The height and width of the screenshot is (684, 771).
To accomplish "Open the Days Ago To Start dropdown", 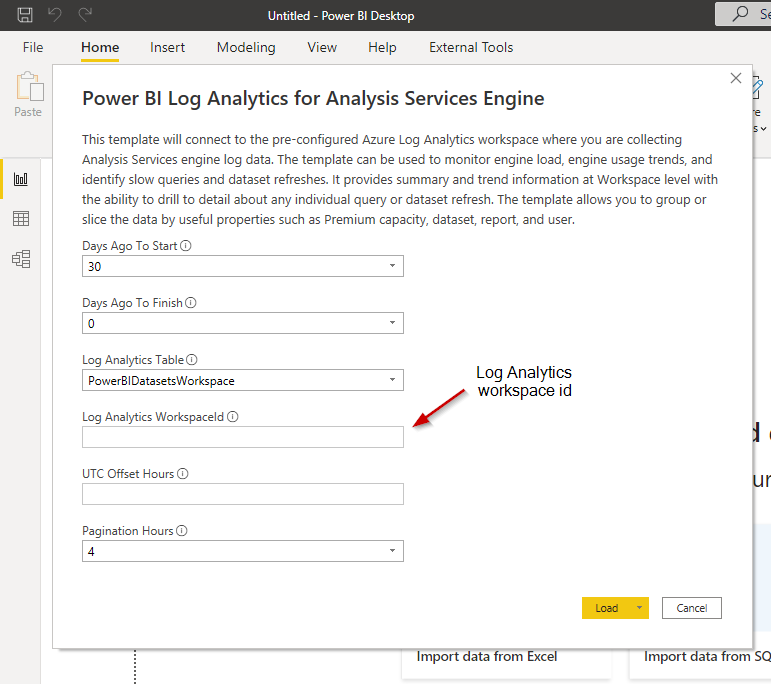I will click(392, 266).
